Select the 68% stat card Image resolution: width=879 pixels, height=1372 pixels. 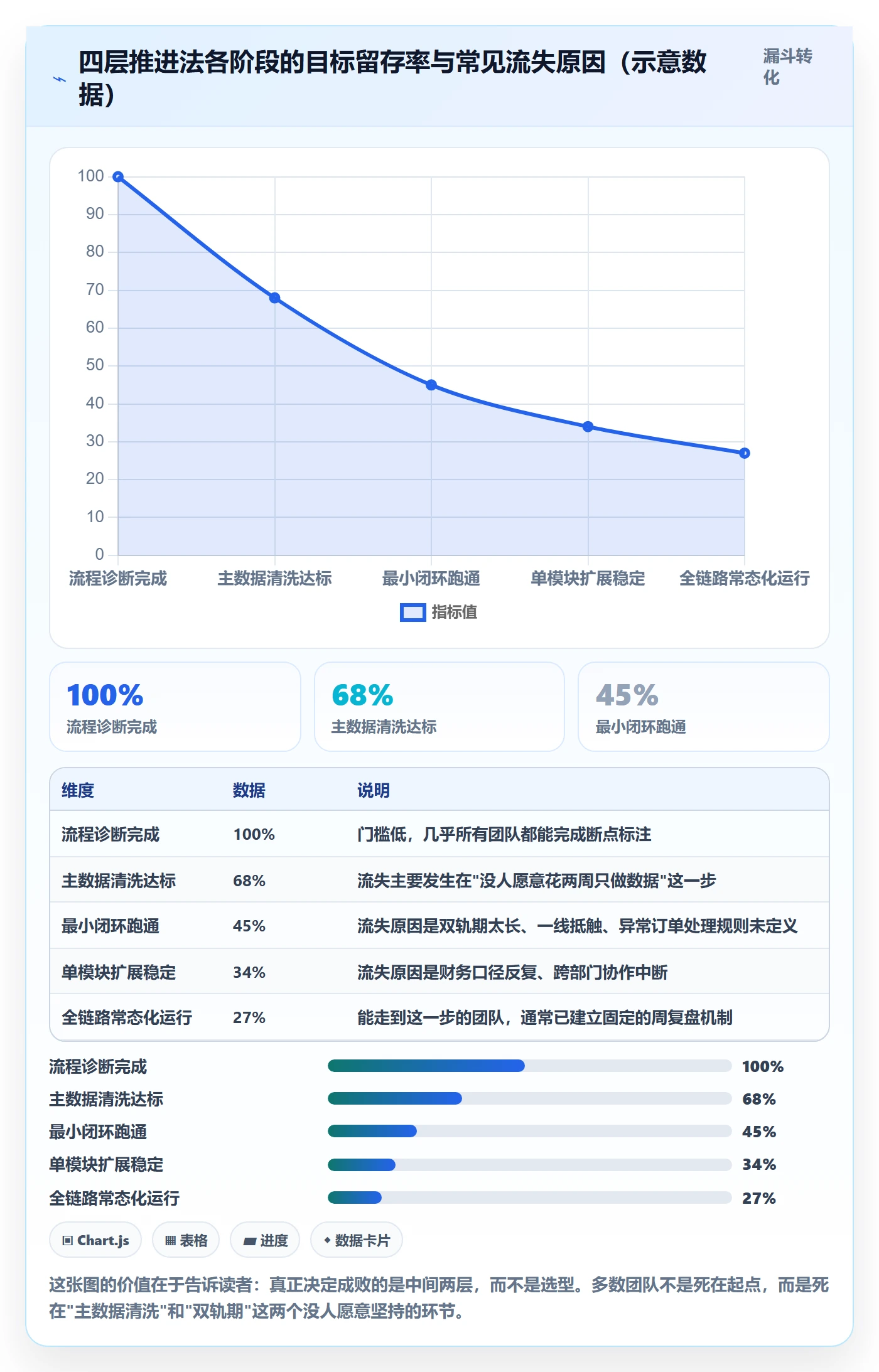[x=439, y=707]
